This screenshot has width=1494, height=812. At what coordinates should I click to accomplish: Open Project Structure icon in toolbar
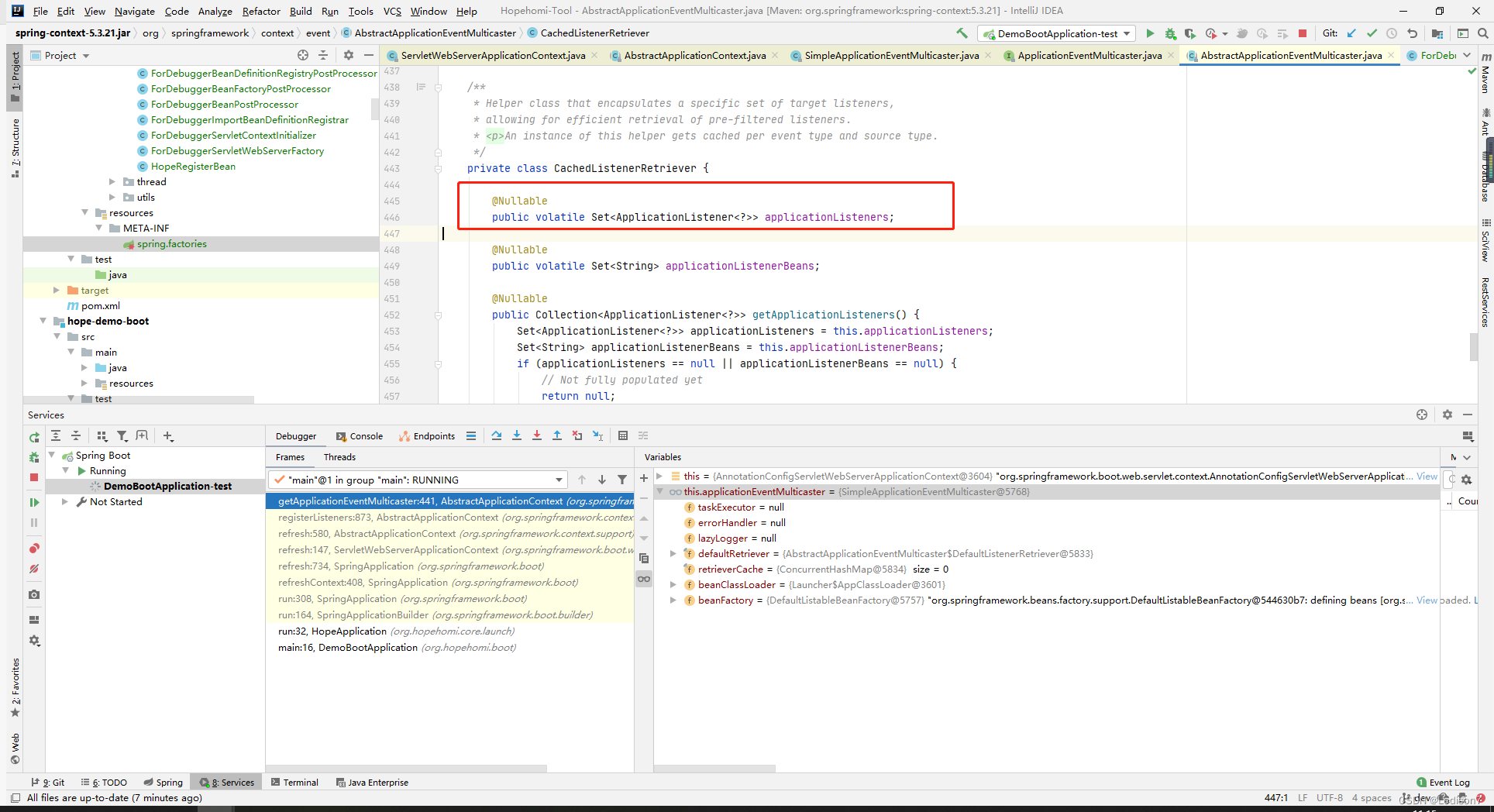pyautogui.click(x=1437, y=33)
